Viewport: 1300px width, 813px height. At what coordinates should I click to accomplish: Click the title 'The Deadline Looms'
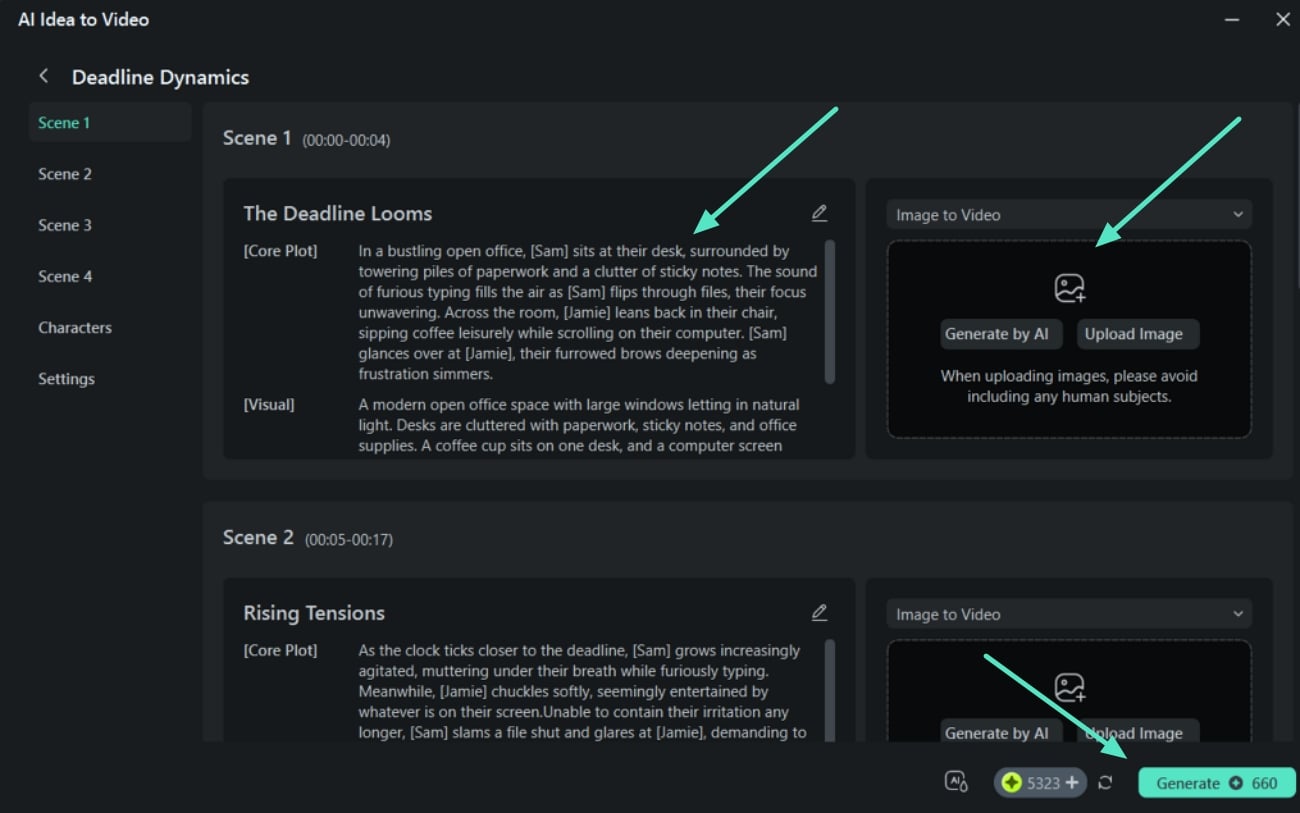click(338, 213)
